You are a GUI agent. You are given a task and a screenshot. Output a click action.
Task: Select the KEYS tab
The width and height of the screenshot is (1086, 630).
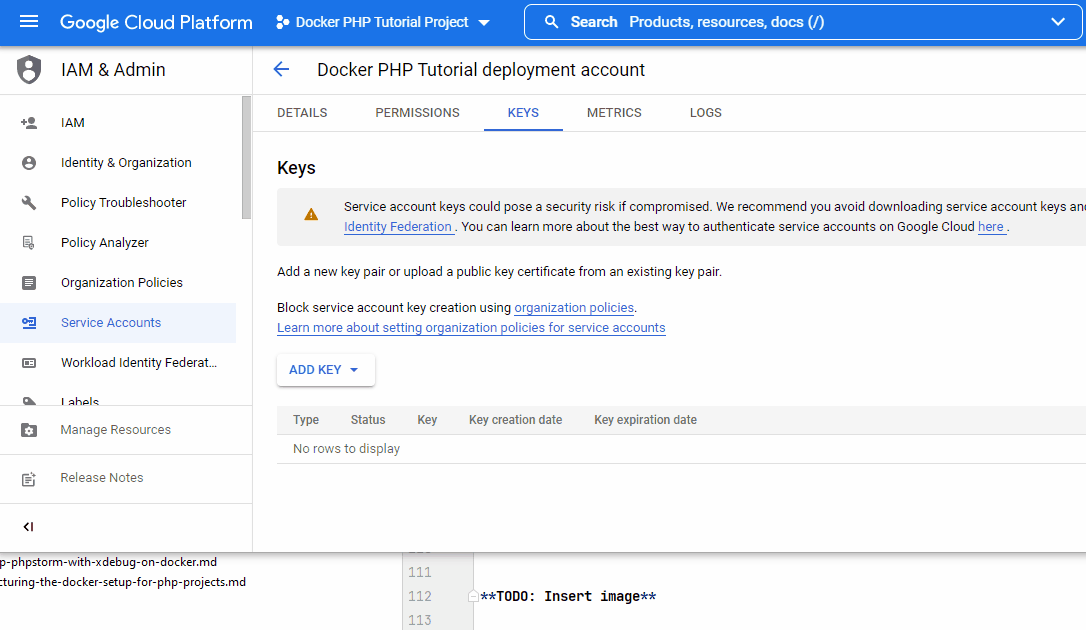coord(523,113)
